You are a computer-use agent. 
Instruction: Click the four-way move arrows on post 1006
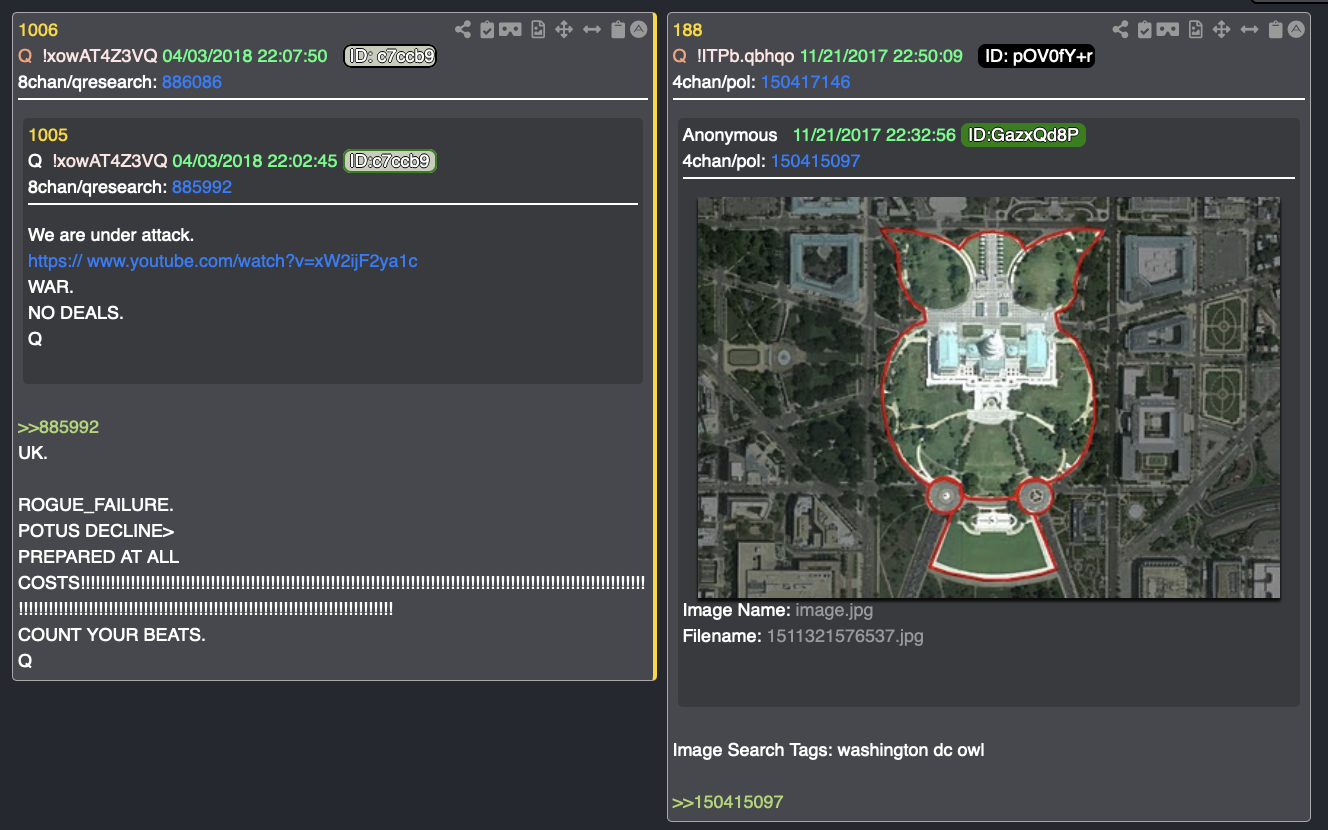pyautogui.click(x=564, y=30)
